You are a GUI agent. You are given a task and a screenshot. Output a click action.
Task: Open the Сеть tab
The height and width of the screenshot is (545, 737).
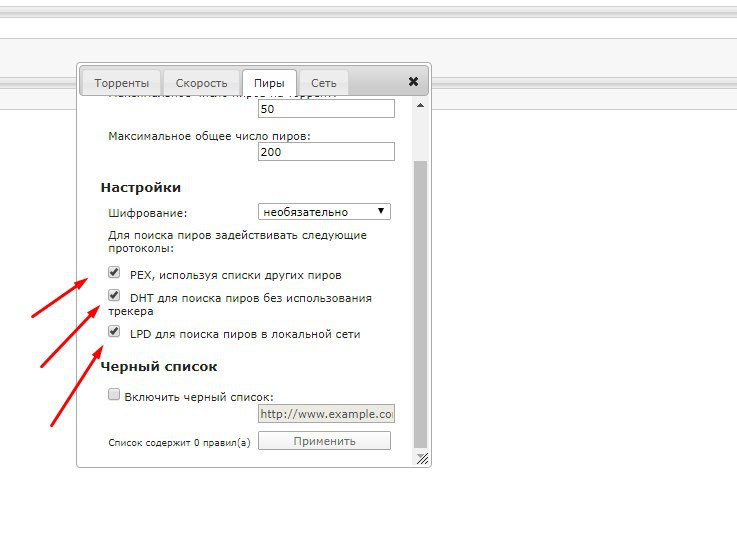[323, 83]
